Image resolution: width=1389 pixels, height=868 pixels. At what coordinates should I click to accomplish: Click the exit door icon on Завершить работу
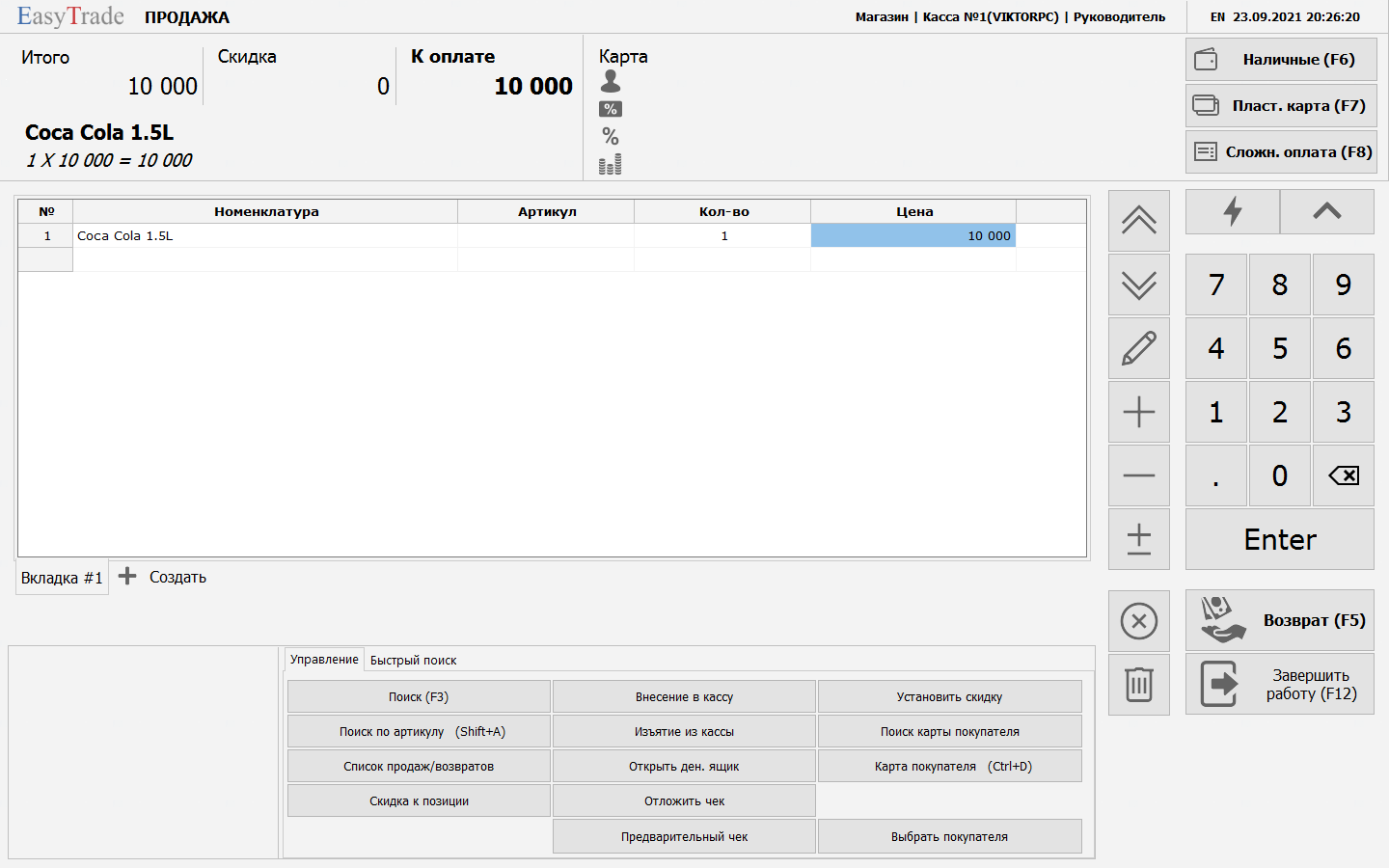1219,684
